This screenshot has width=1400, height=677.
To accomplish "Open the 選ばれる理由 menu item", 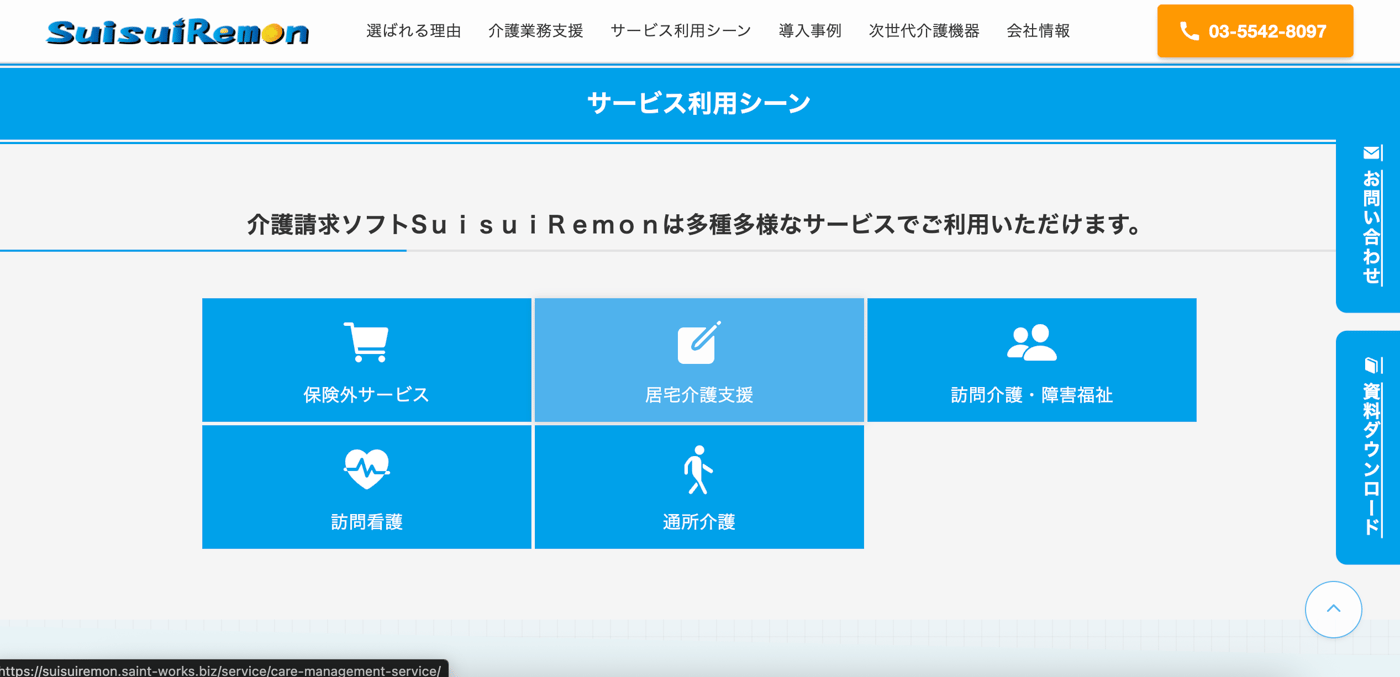I will pos(413,31).
